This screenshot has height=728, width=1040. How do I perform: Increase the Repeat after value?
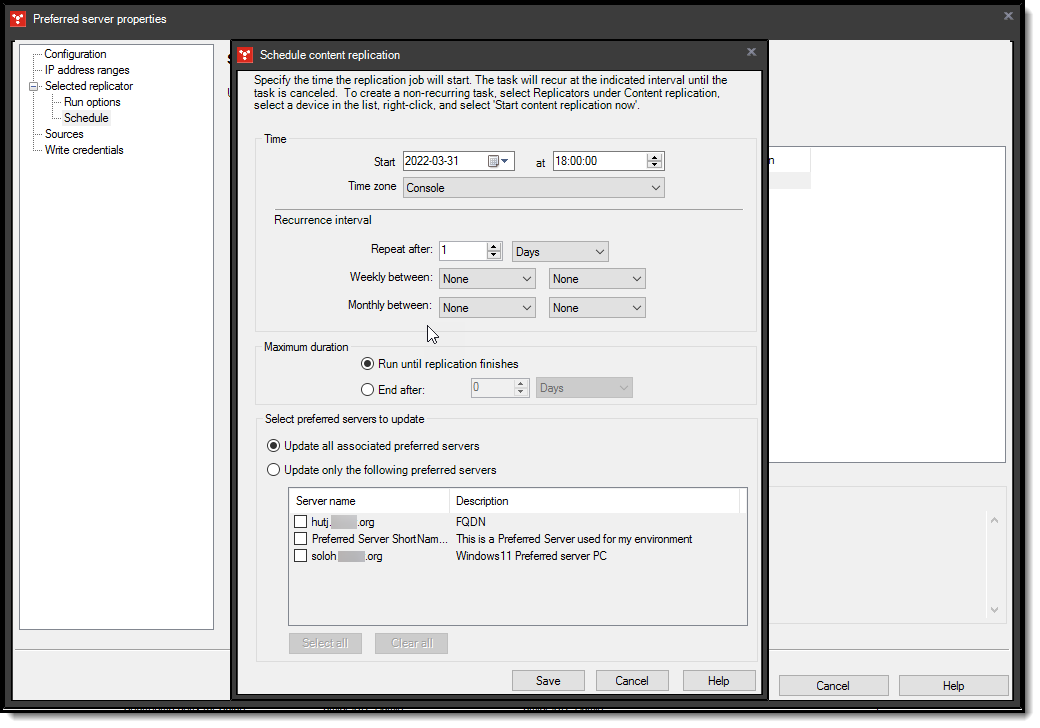coord(494,246)
